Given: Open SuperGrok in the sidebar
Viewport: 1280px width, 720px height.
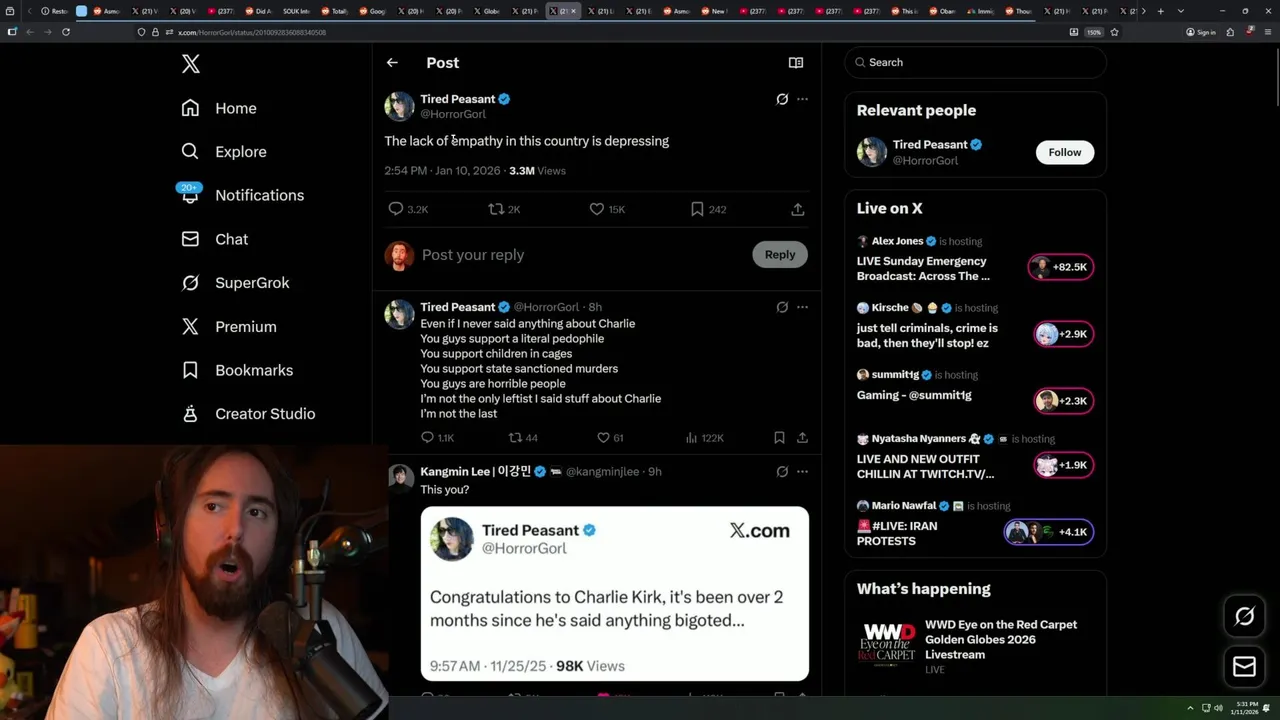Looking at the screenshot, I should point(235,283).
